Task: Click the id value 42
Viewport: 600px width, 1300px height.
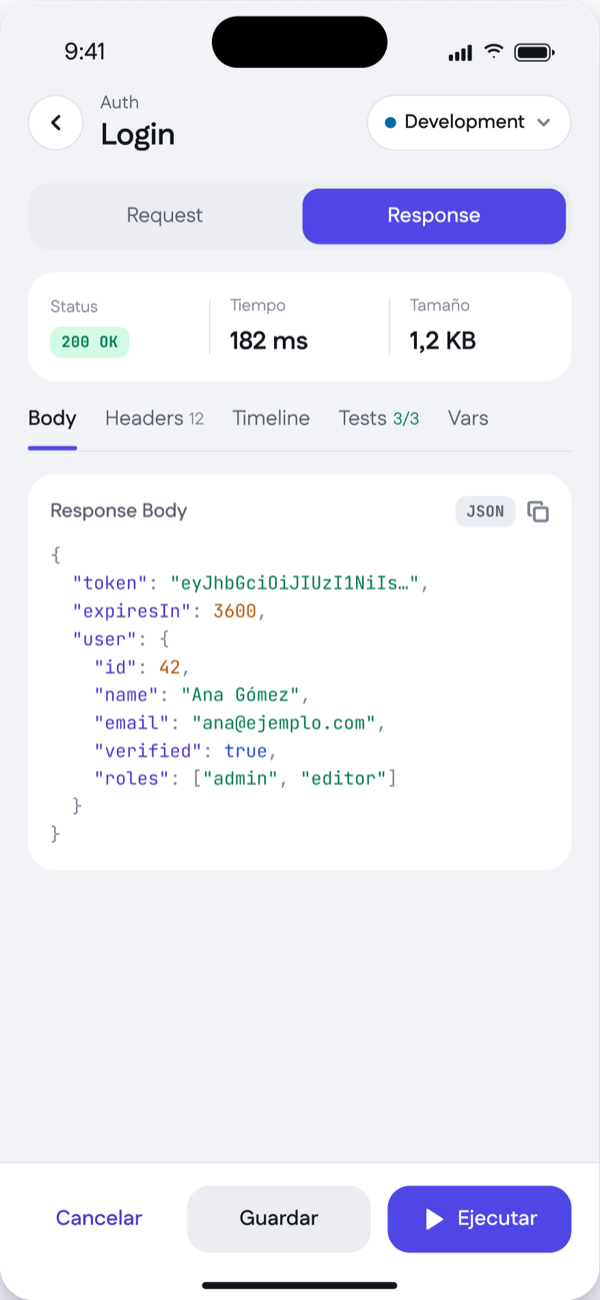Action: point(169,667)
